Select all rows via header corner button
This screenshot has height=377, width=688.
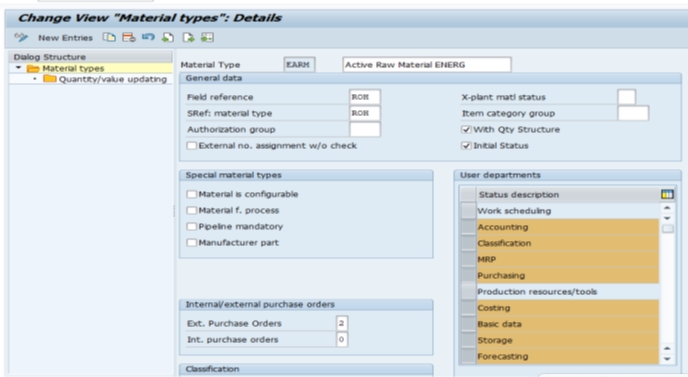[x=468, y=194]
